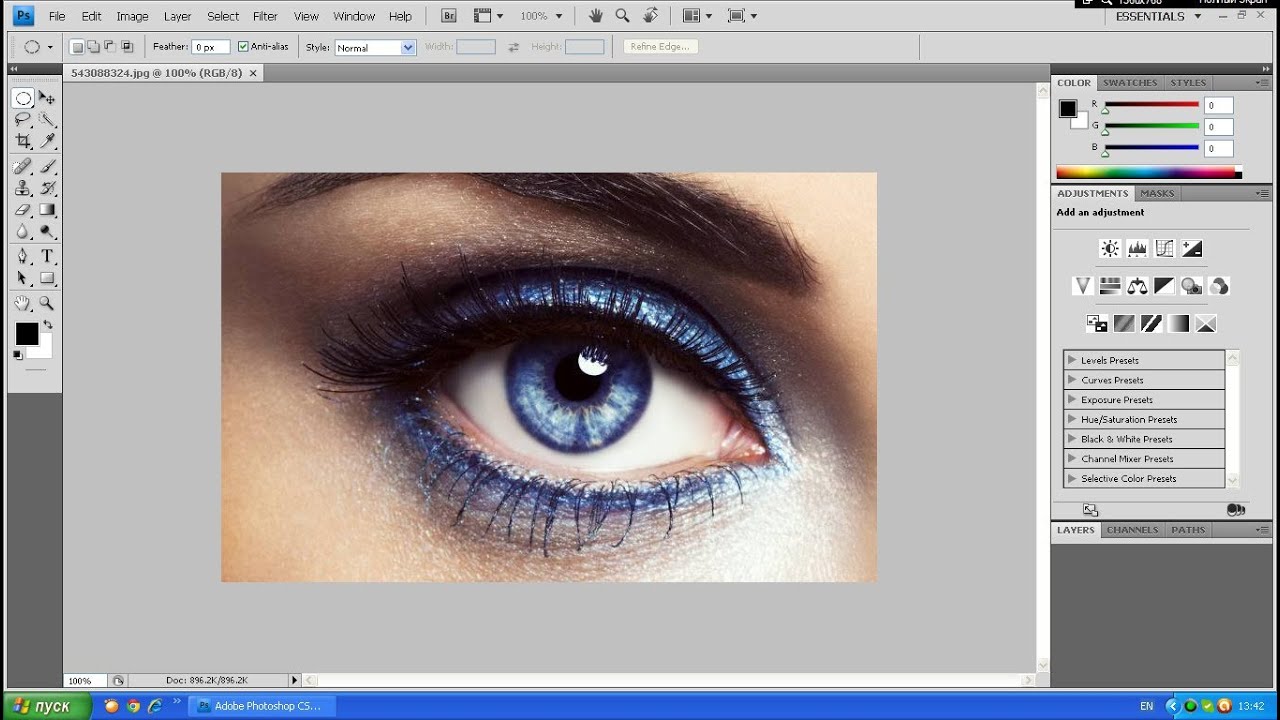
Task: Open the Filter menu
Action: tap(265, 16)
